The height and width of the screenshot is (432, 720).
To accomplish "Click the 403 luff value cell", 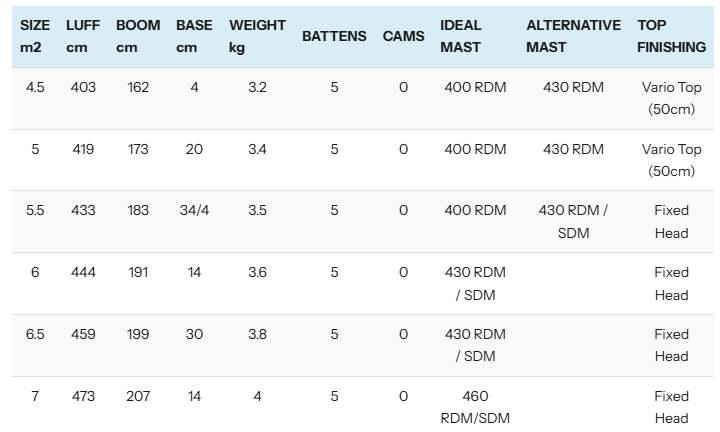I will coord(83,88).
